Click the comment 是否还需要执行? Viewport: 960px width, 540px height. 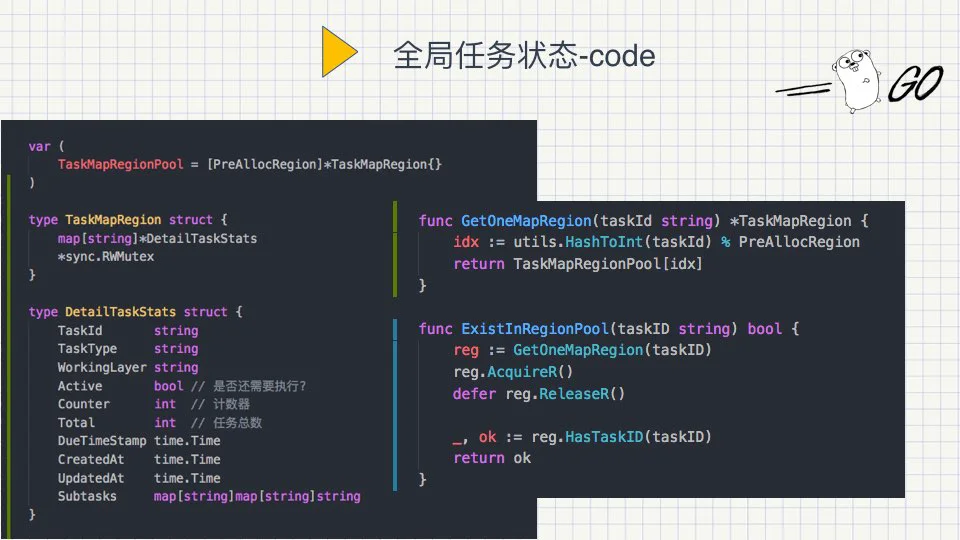point(260,386)
